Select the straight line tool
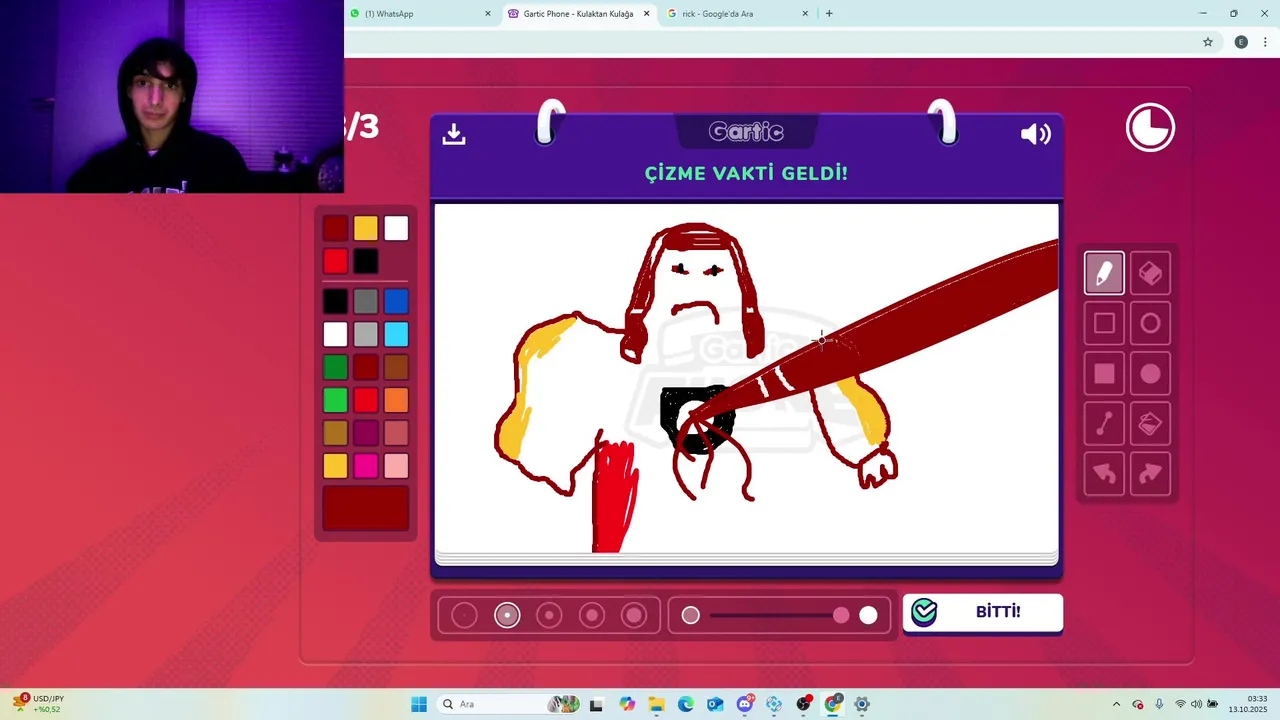Screen dimensions: 1280x720 tap(1104, 424)
